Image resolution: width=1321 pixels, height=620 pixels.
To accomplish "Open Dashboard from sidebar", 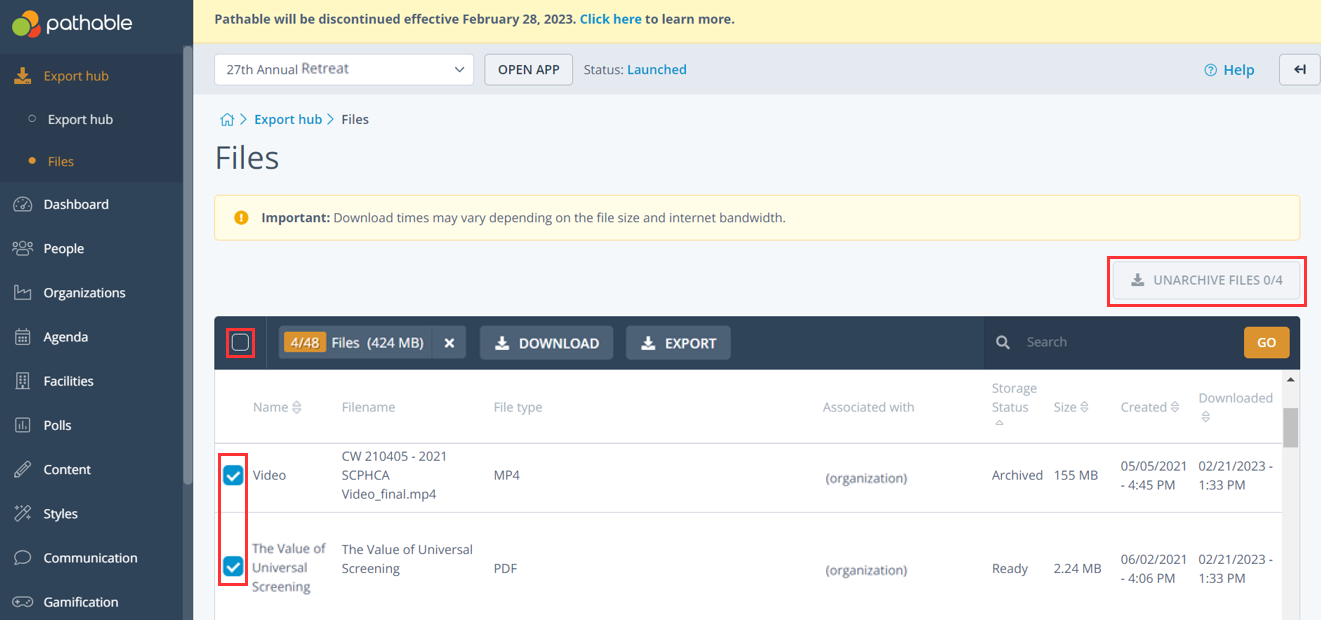I will (76, 204).
